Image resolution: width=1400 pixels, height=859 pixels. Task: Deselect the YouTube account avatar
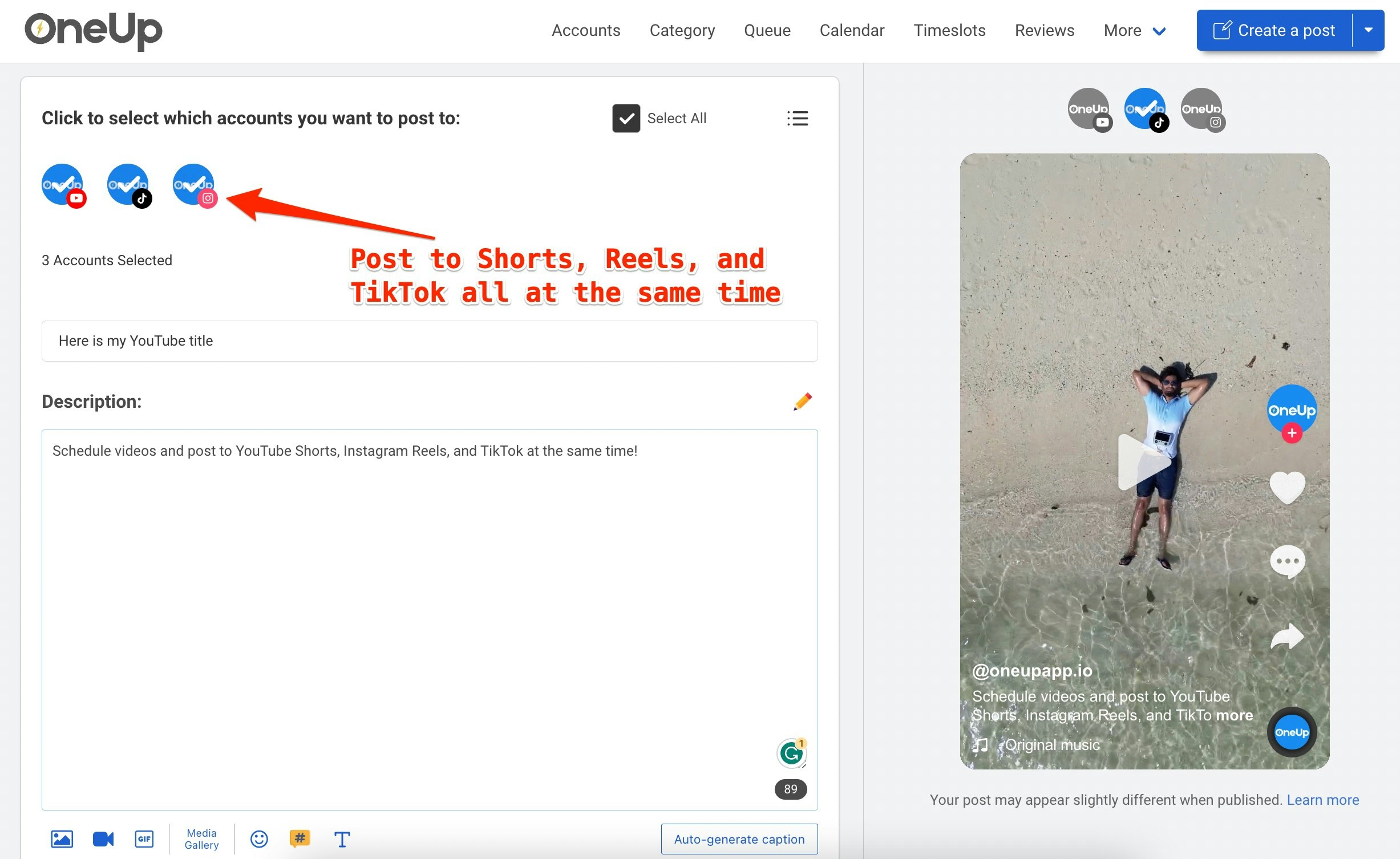[63, 184]
